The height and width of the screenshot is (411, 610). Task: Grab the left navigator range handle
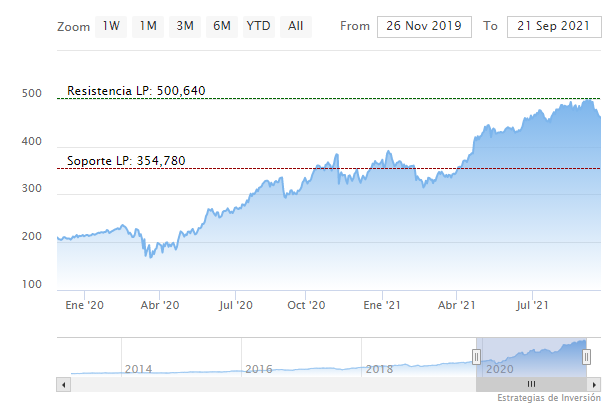tap(477, 356)
